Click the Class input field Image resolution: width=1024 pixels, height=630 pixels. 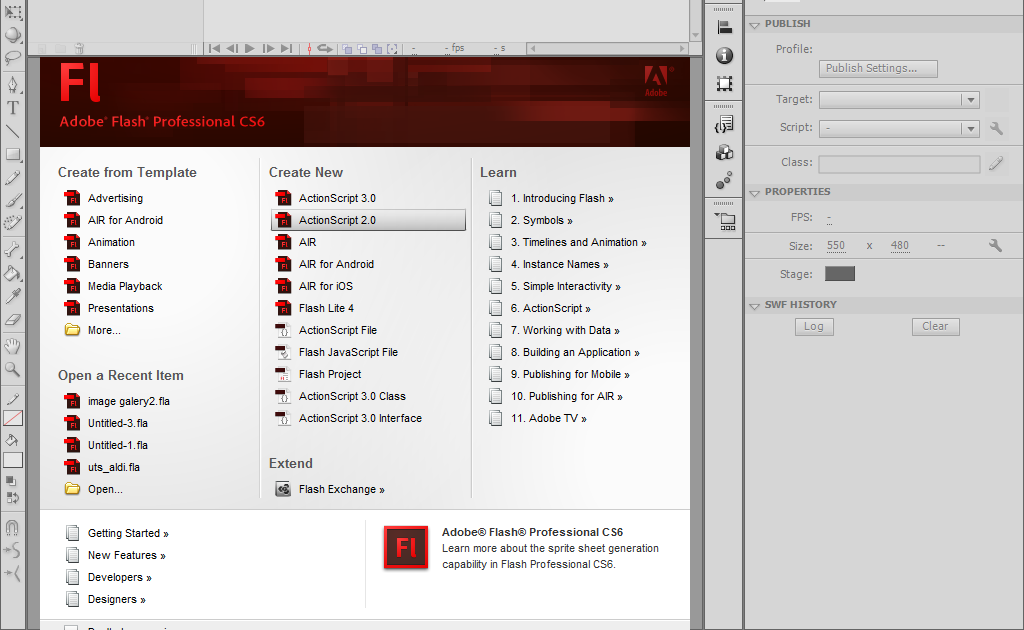pos(899,164)
